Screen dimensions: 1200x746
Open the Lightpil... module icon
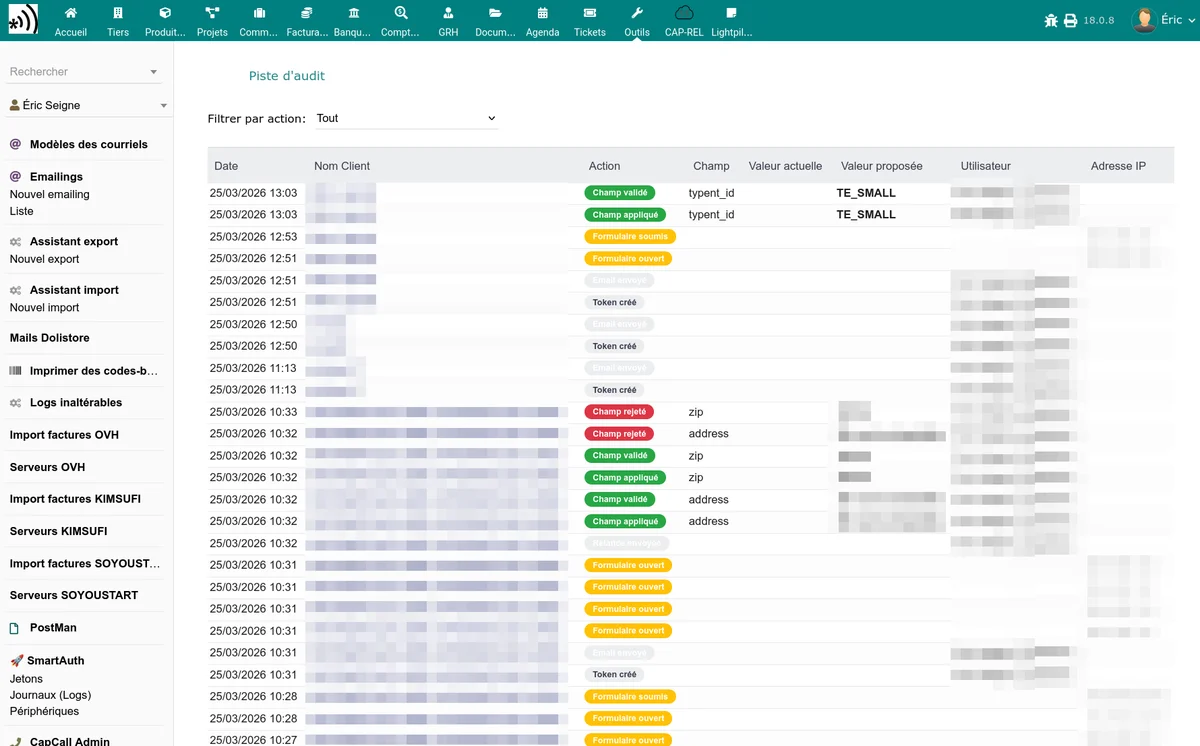tap(731, 13)
